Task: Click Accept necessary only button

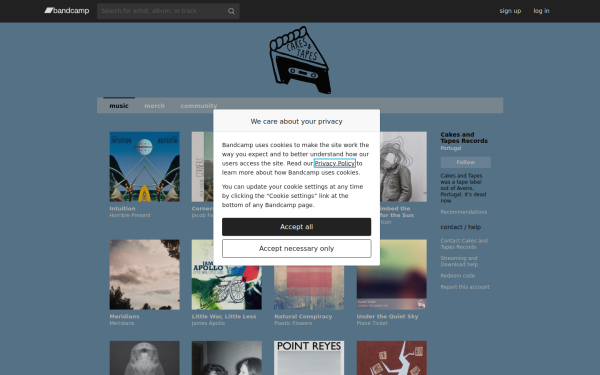Action: tap(297, 249)
